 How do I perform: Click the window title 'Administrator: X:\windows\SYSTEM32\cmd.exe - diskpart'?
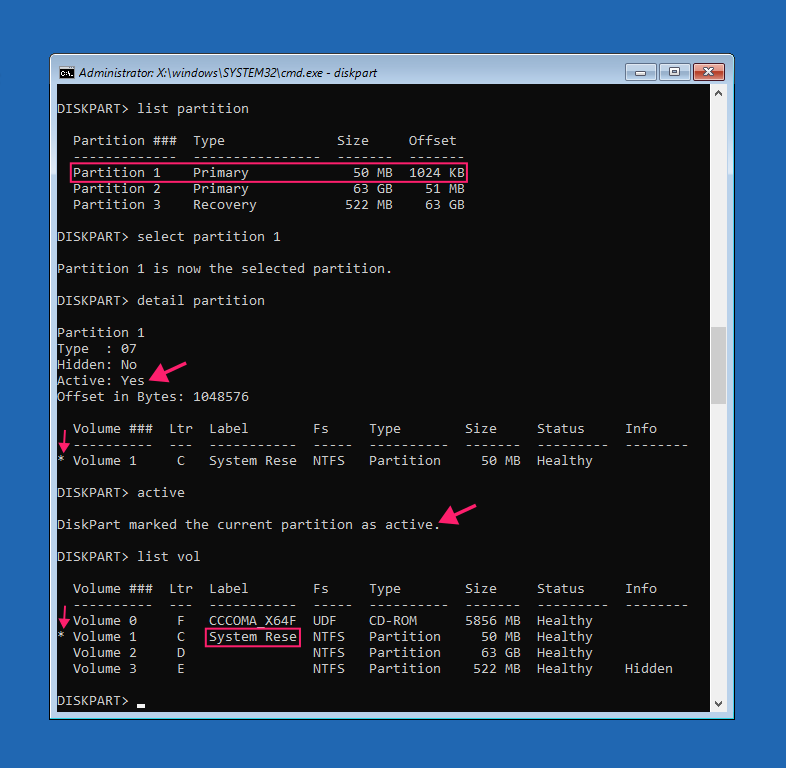(228, 73)
